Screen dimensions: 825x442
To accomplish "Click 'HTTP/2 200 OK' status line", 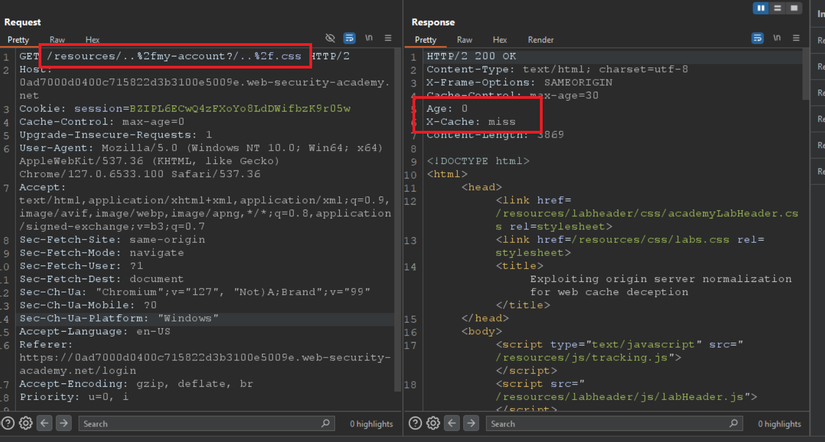I will (x=471, y=56).
